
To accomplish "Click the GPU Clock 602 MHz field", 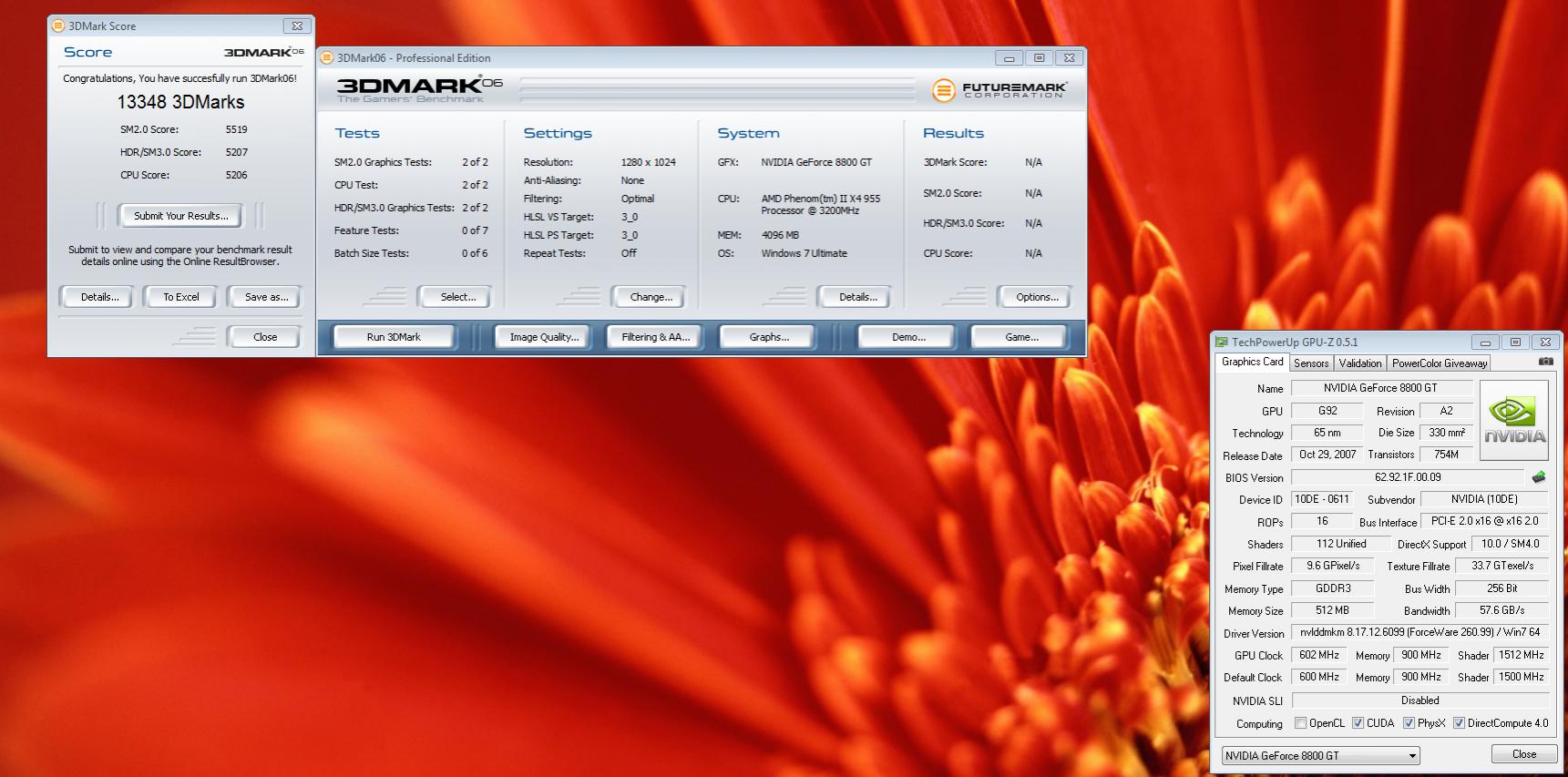I will (1318, 655).
